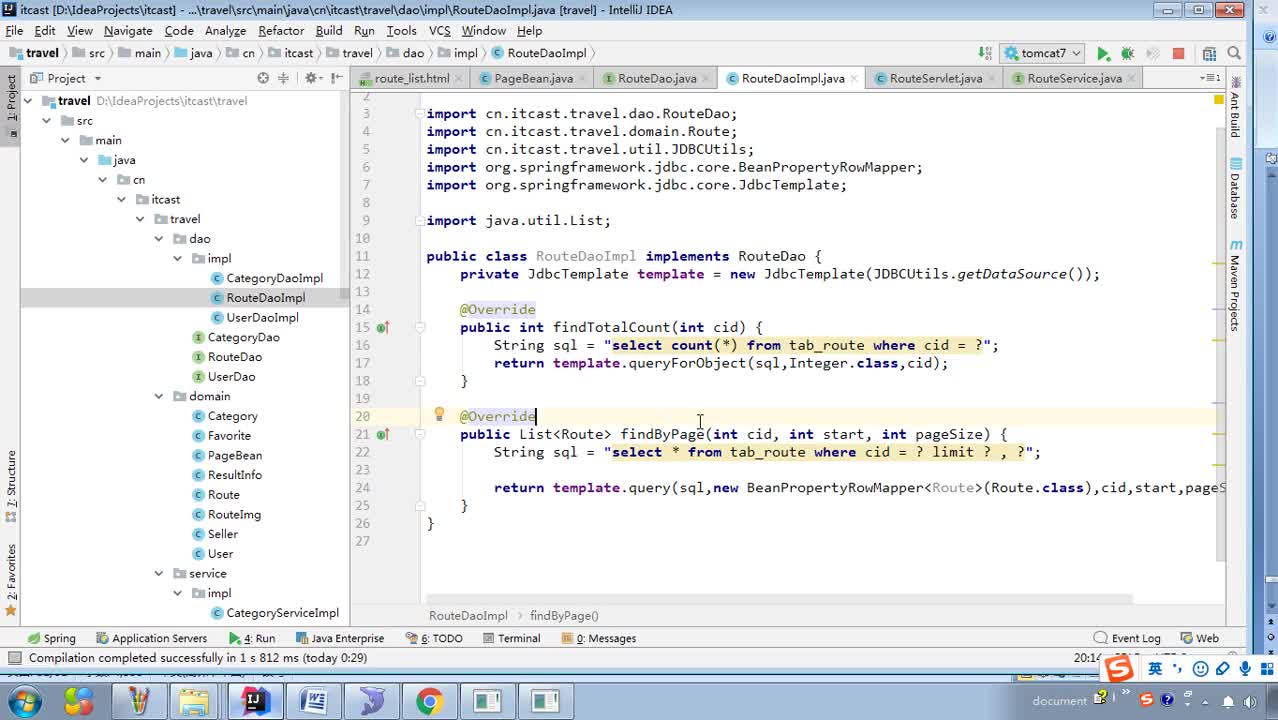Click the Build Project toolbar icon
This screenshot has width=1278, height=720.
[987, 54]
